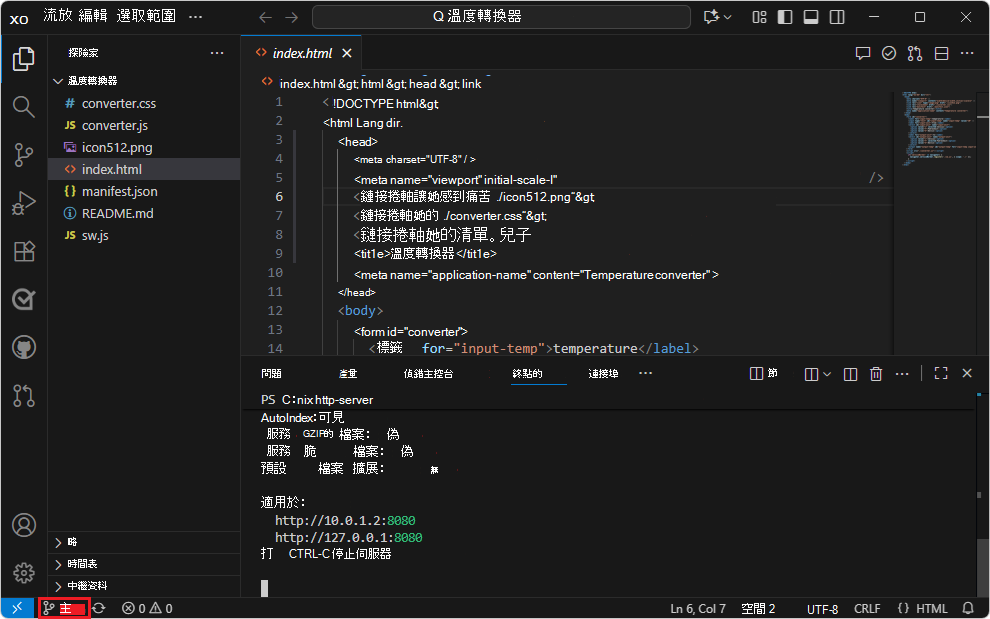The width and height of the screenshot is (990, 619).
Task: Toggle the secondary sidebar visibility
Action: (x=836, y=17)
